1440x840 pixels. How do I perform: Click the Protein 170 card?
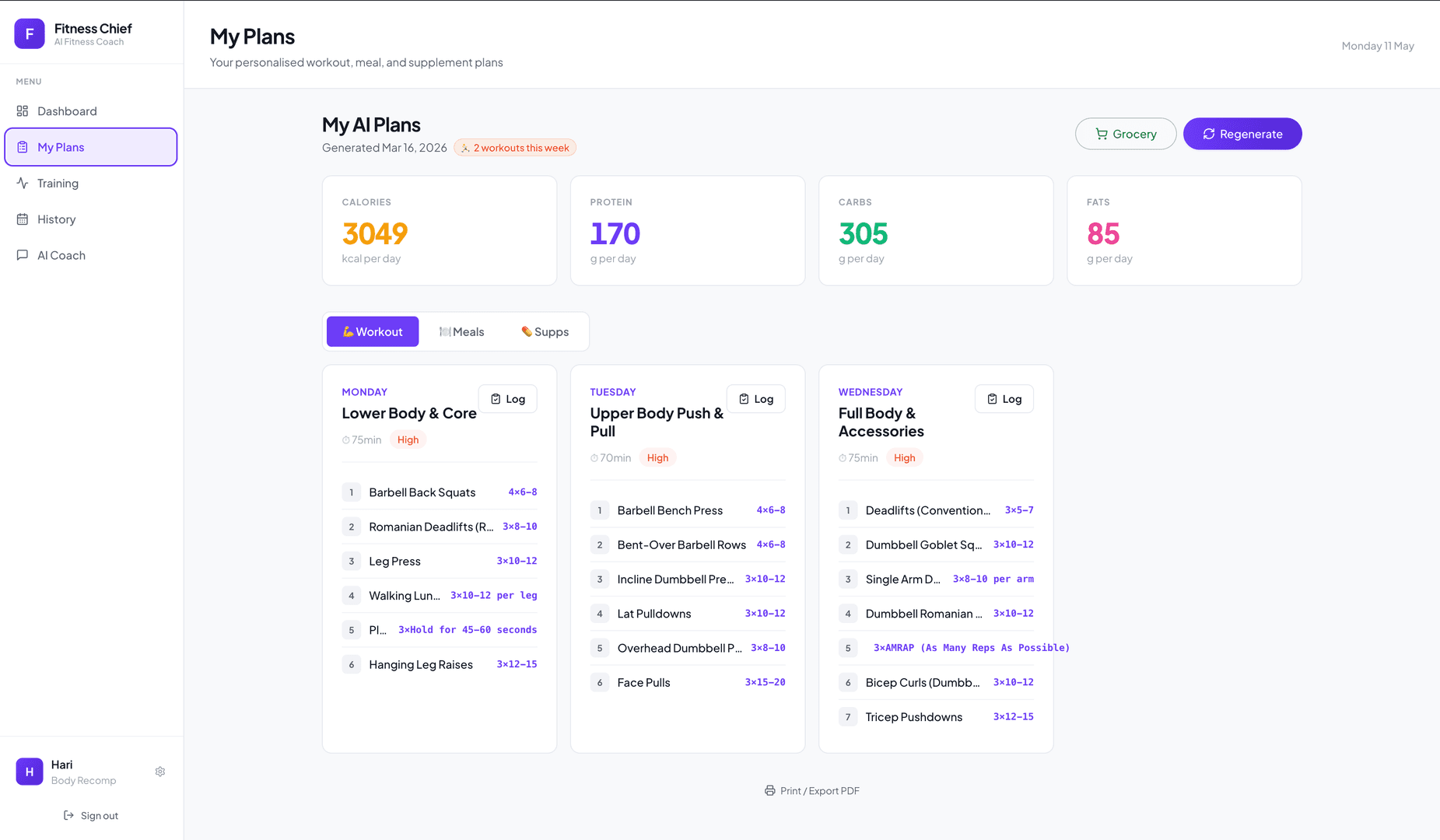pyautogui.click(x=688, y=230)
